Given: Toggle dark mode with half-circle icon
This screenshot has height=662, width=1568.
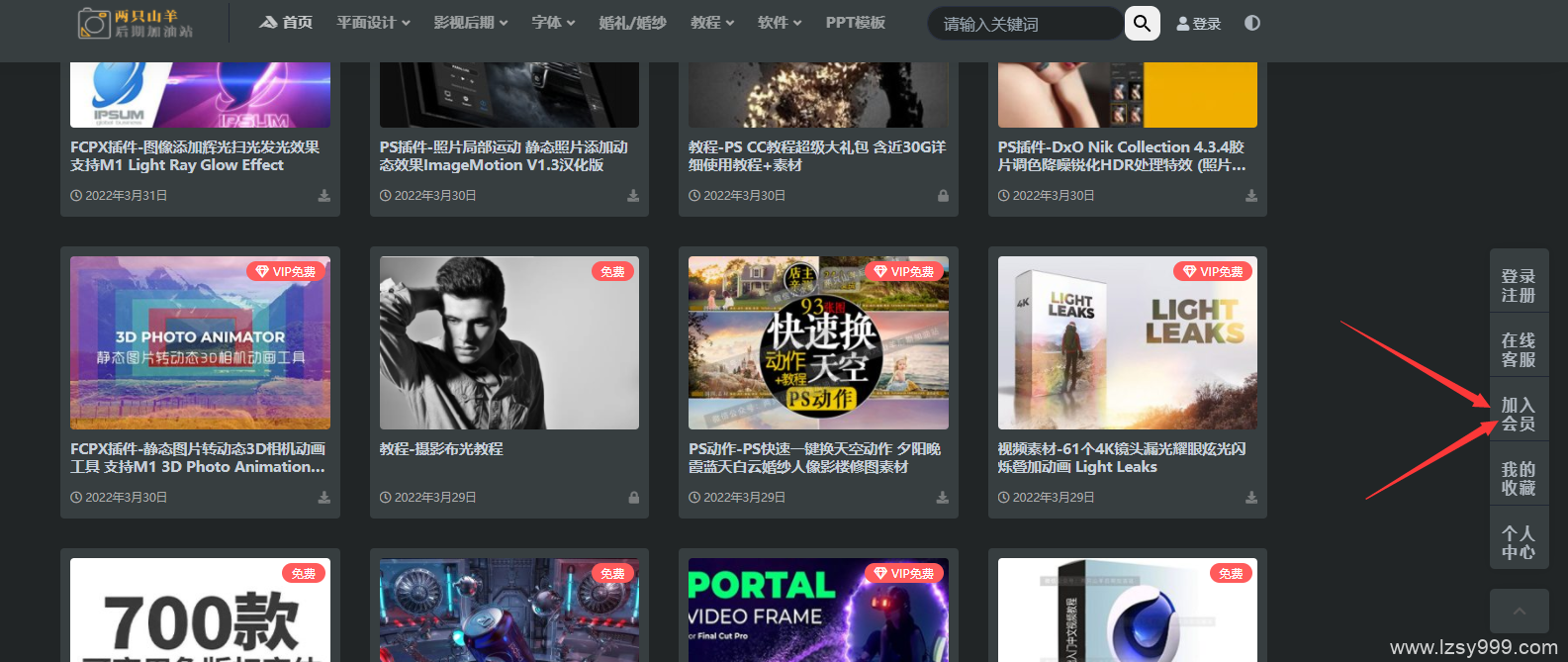Looking at the screenshot, I should (x=1252, y=23).
